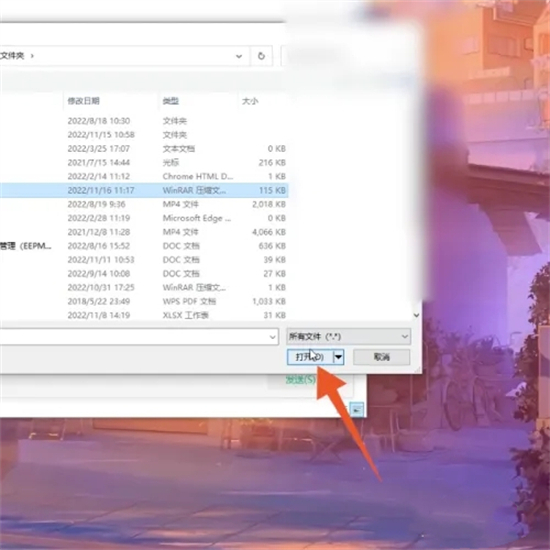
Task: Open the filename field dropdown chevron
Action: (x=272, y=337)
